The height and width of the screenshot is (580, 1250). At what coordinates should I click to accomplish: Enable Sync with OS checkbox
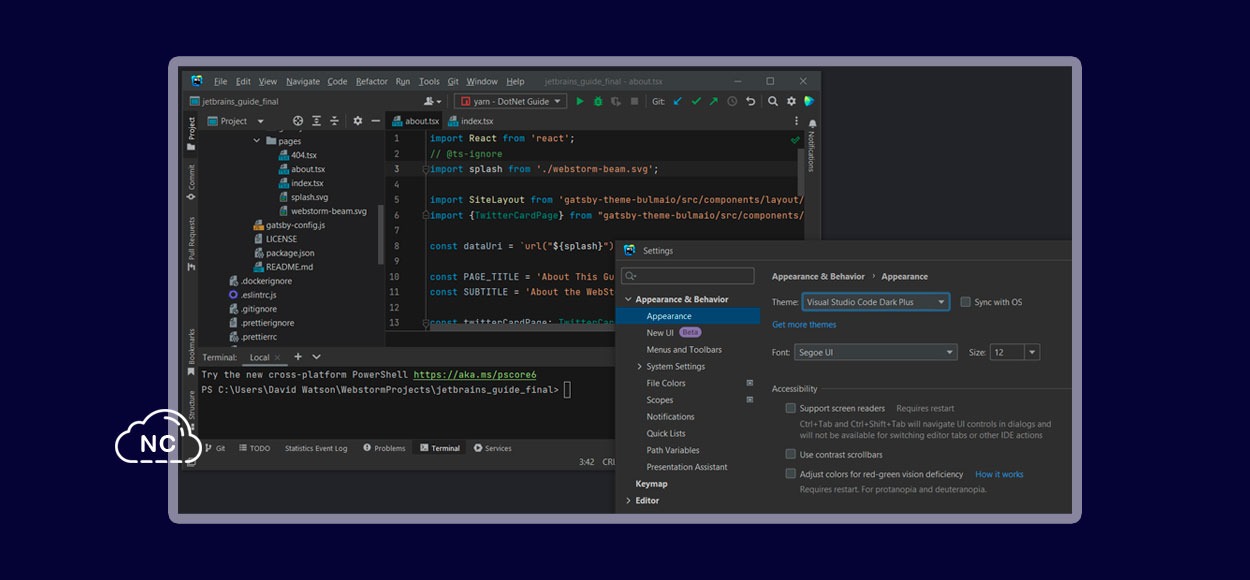click(x=966, y=302)
